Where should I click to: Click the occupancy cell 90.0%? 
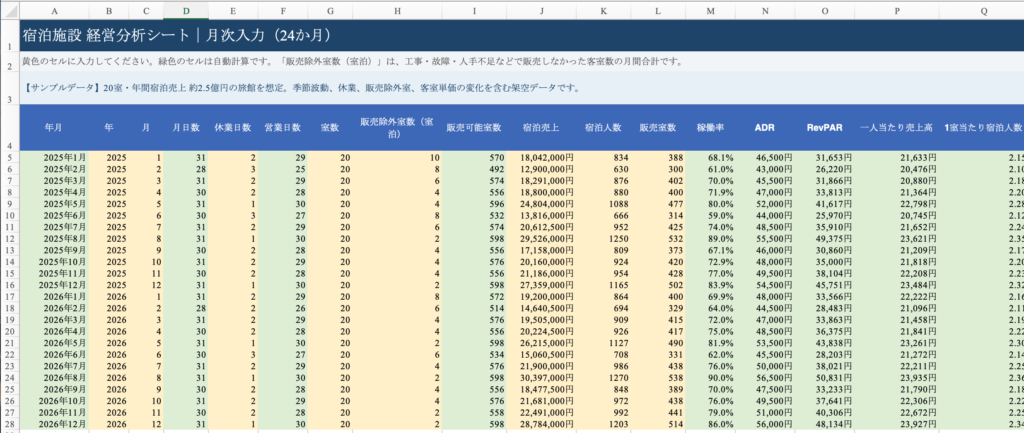click(710, 377)
